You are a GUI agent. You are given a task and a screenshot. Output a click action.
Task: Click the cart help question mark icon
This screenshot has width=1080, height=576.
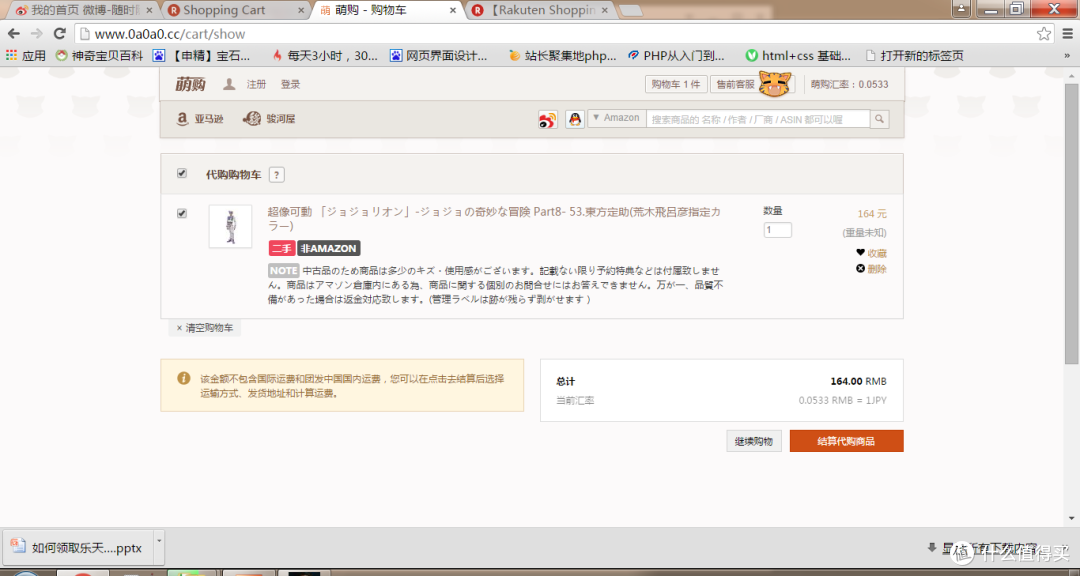tap(276, 175)
